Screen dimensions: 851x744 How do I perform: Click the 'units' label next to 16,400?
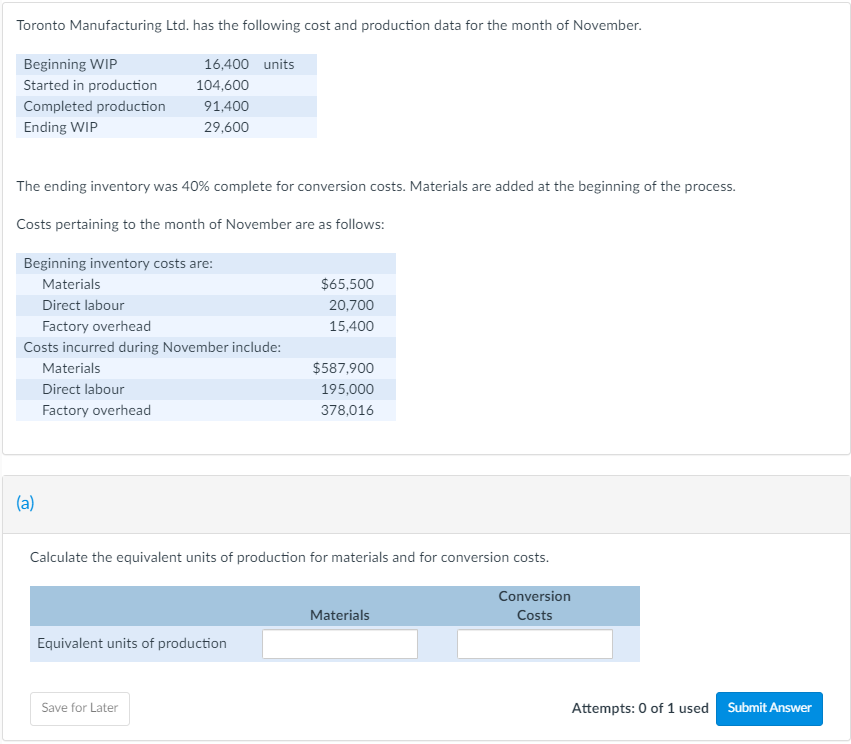pos(279,64)
